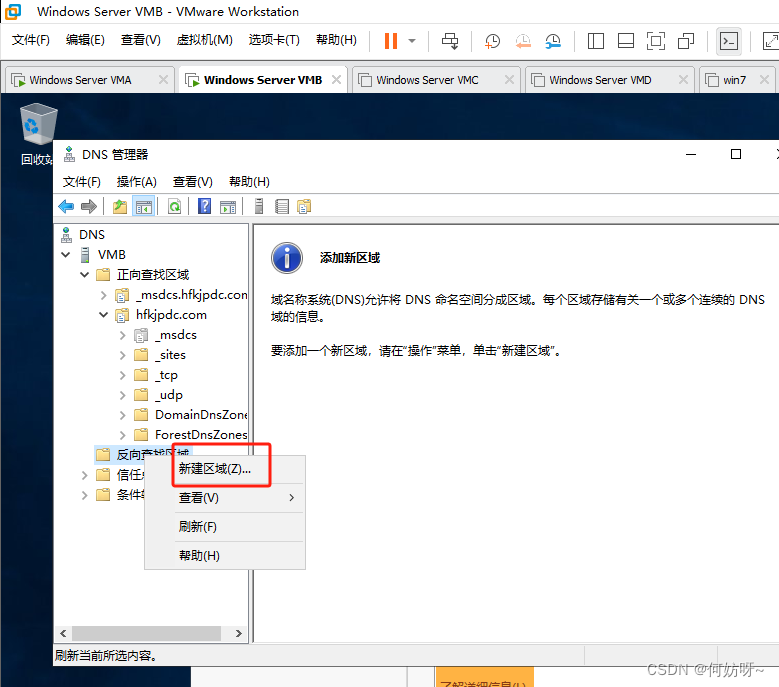Select the ForestDnsZones tree item

pos(201,435)
